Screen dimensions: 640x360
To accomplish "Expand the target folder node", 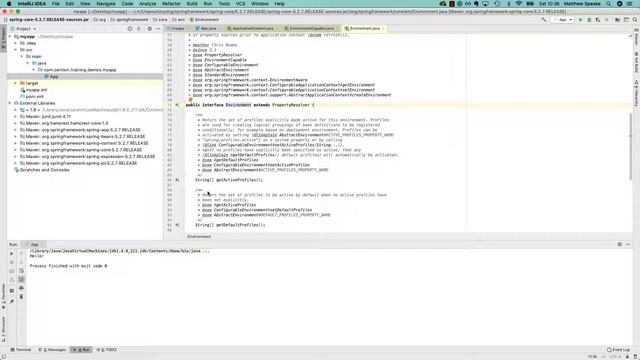I will pyautogui.click(x=16, y=83).
